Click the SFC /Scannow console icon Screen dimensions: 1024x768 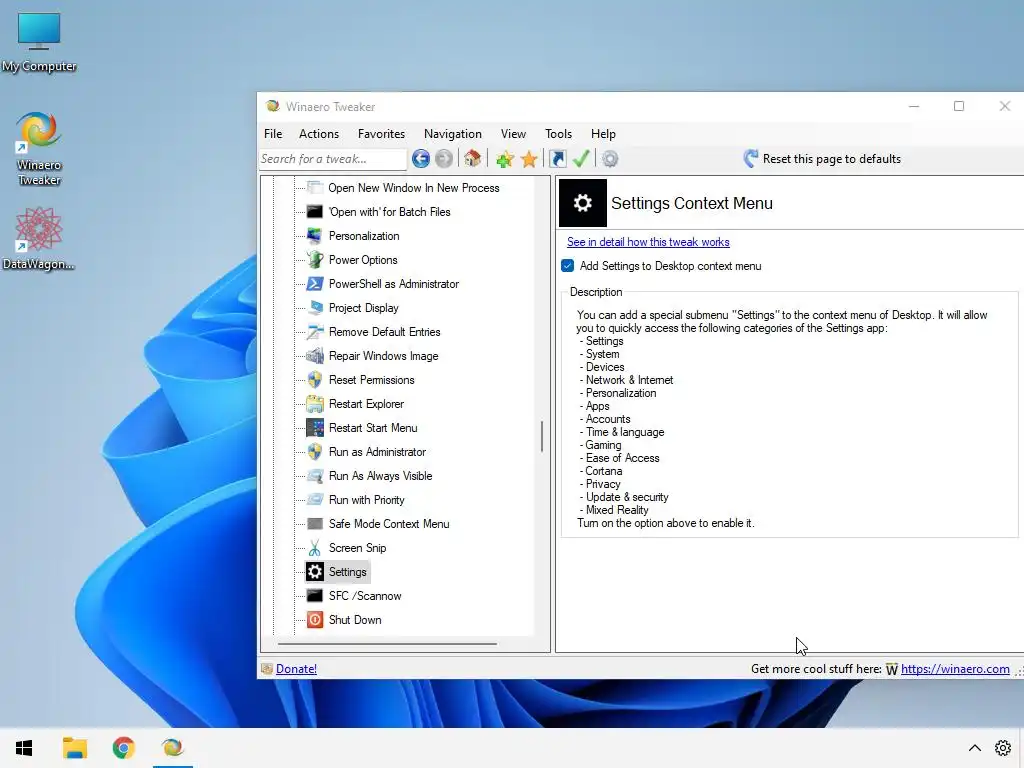point(315,596)
